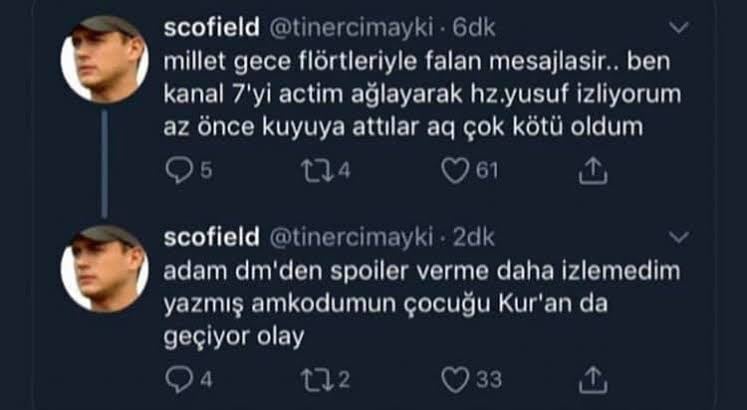This screenshot has height=410, width=747.
Task: Open the 2dk timestamp of second tweet
Action: [468, 238]
